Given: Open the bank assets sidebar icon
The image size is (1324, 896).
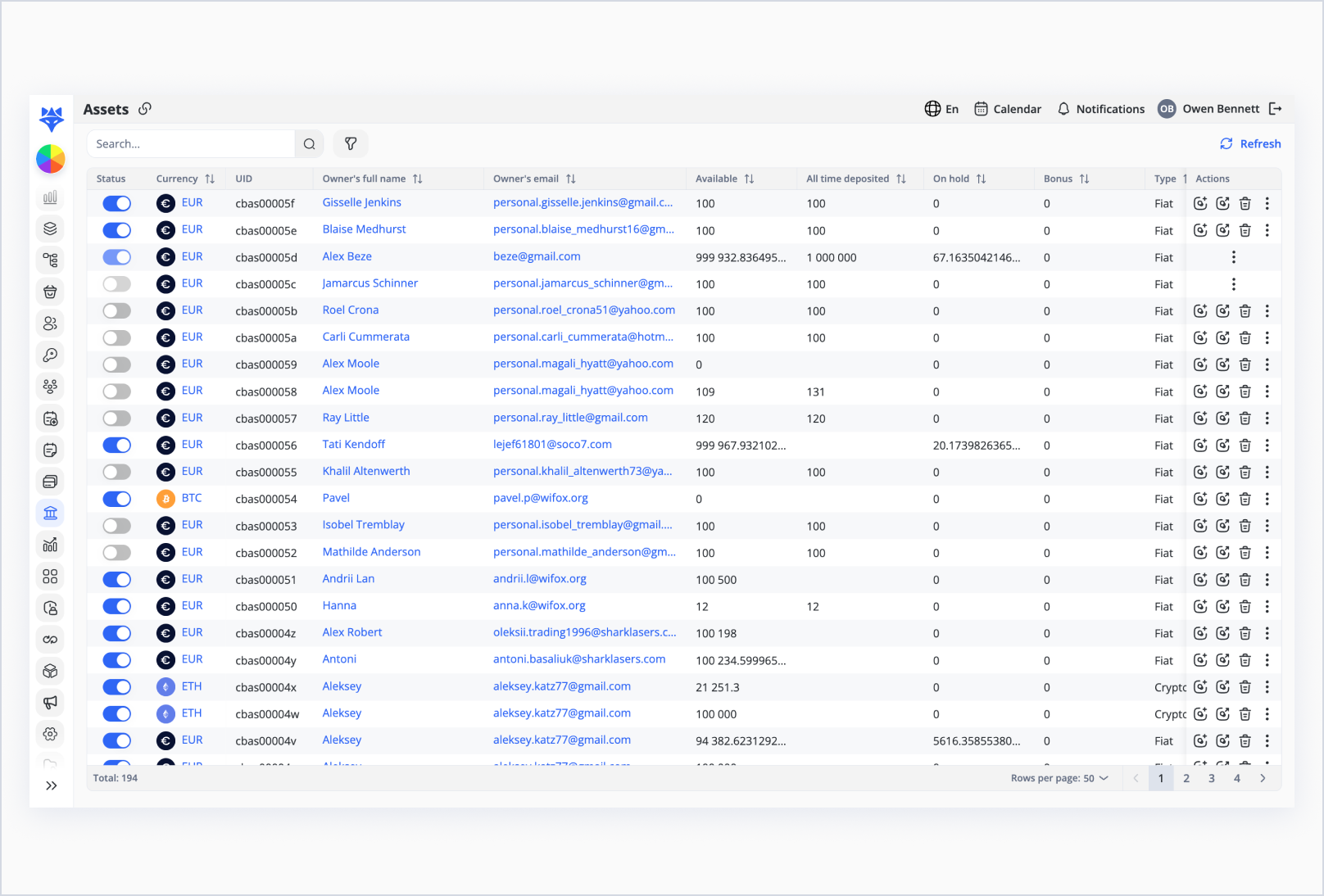Looking at the screenshot, I should pos(50,513).
